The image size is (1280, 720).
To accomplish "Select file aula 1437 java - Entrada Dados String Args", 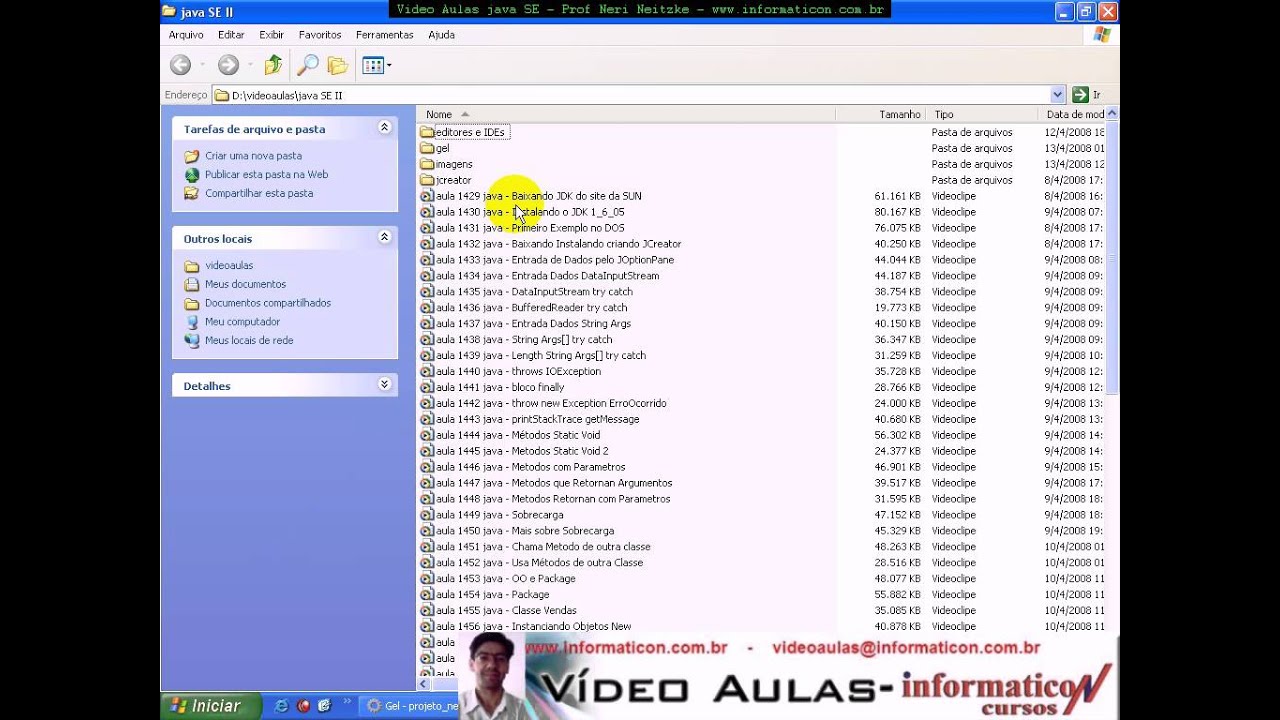I will pos(533,324).
